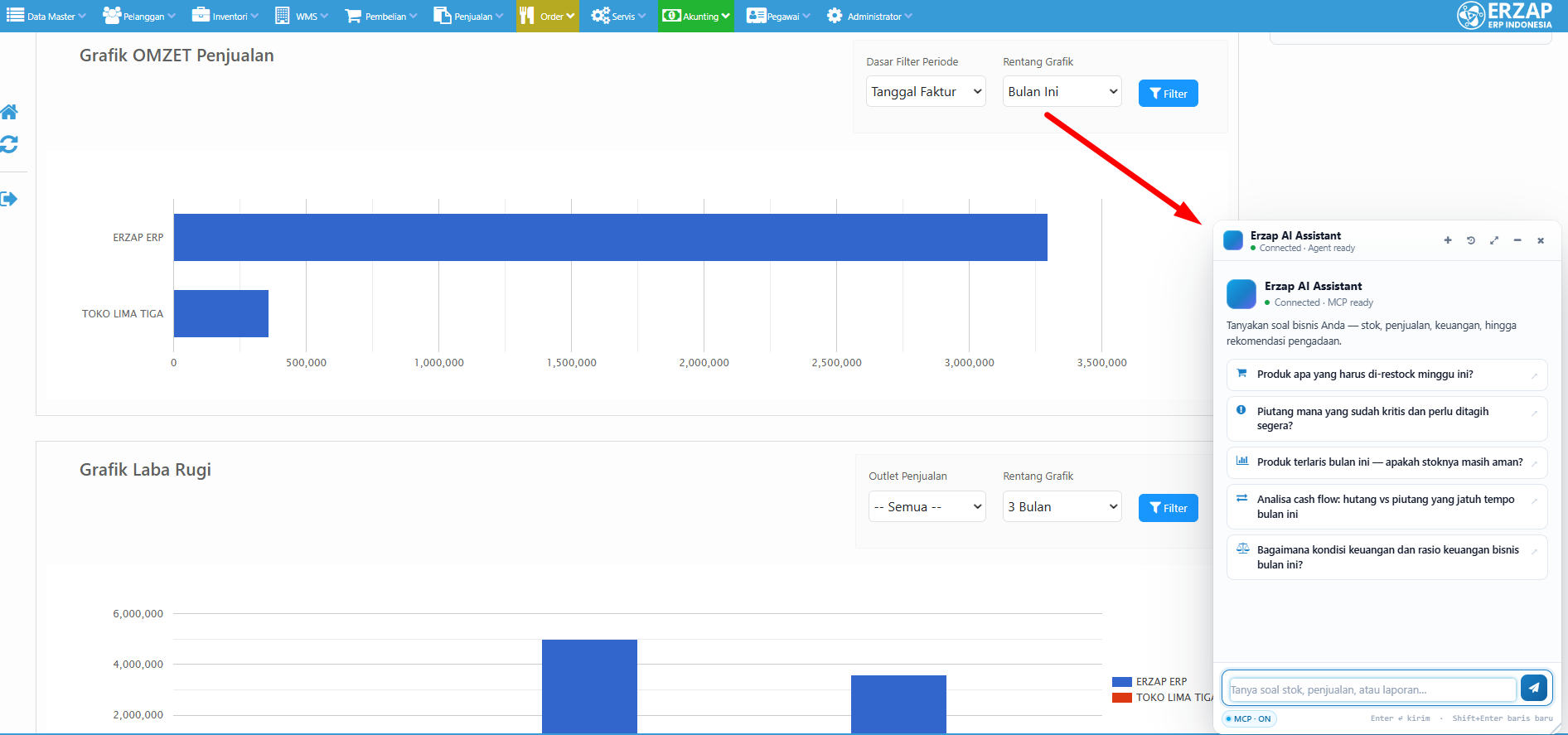Expand the WMS menu chevron
This screenshot has width=1568, height=735.
coord(324,16)
